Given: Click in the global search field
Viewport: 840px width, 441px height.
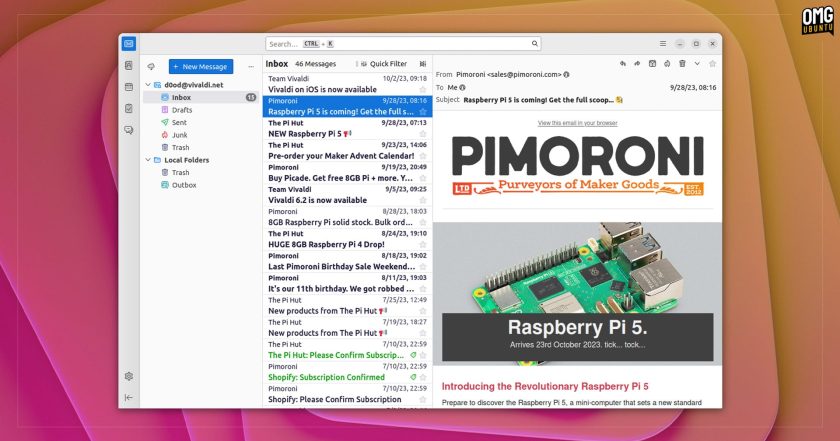Looking at the screenshot, I should click(x=403, y=43).
